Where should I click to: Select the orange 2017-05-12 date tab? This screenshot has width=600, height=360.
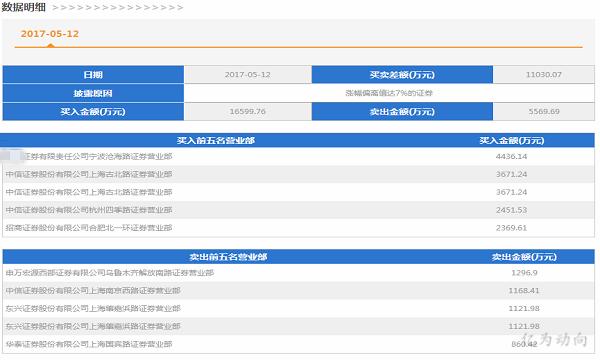(50, 34)
